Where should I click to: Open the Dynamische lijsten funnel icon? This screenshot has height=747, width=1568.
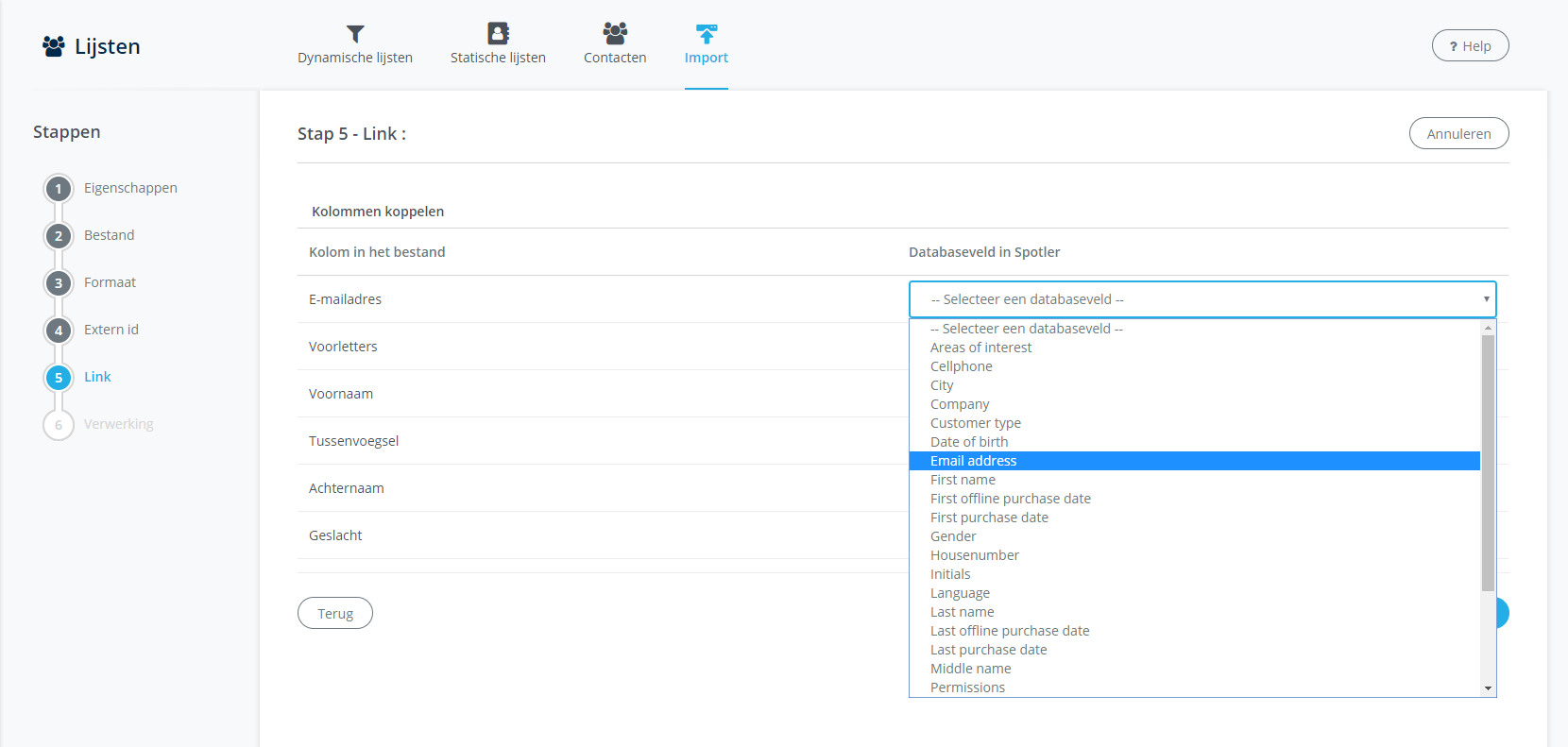pyautogui.click(x=355, y=34)
